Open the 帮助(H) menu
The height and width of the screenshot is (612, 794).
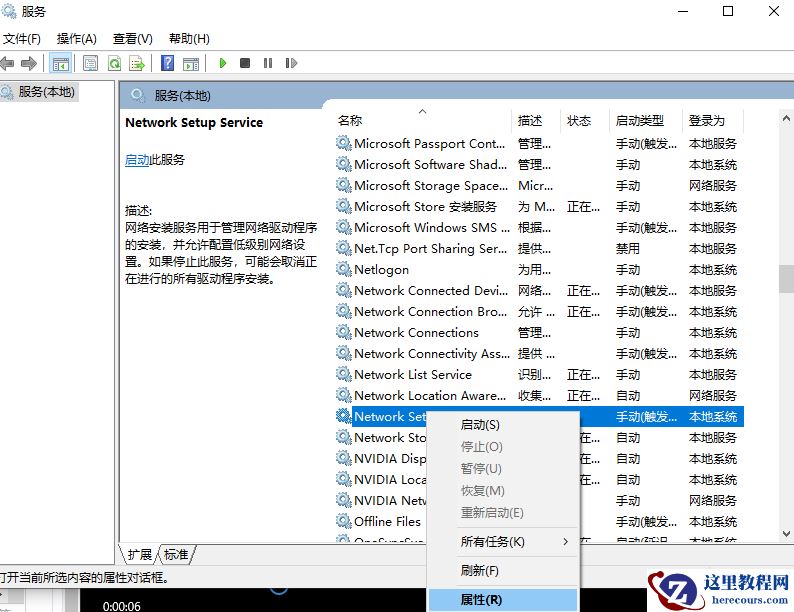click(x=189, y=39)
